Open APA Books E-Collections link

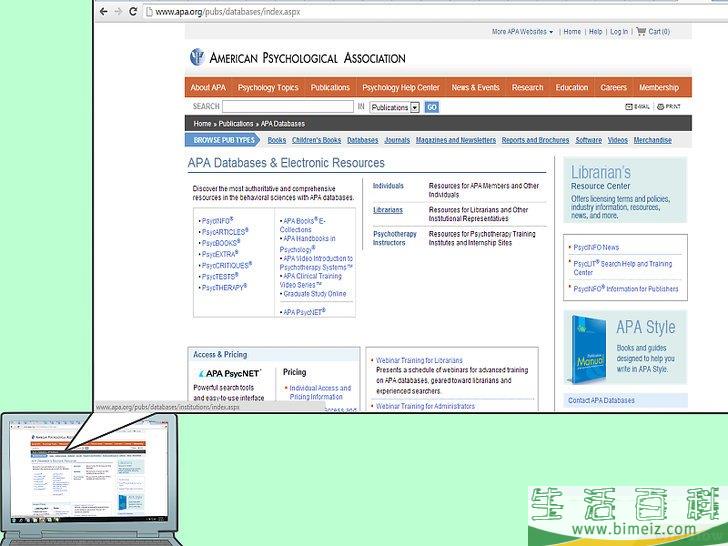click(303, 225)
